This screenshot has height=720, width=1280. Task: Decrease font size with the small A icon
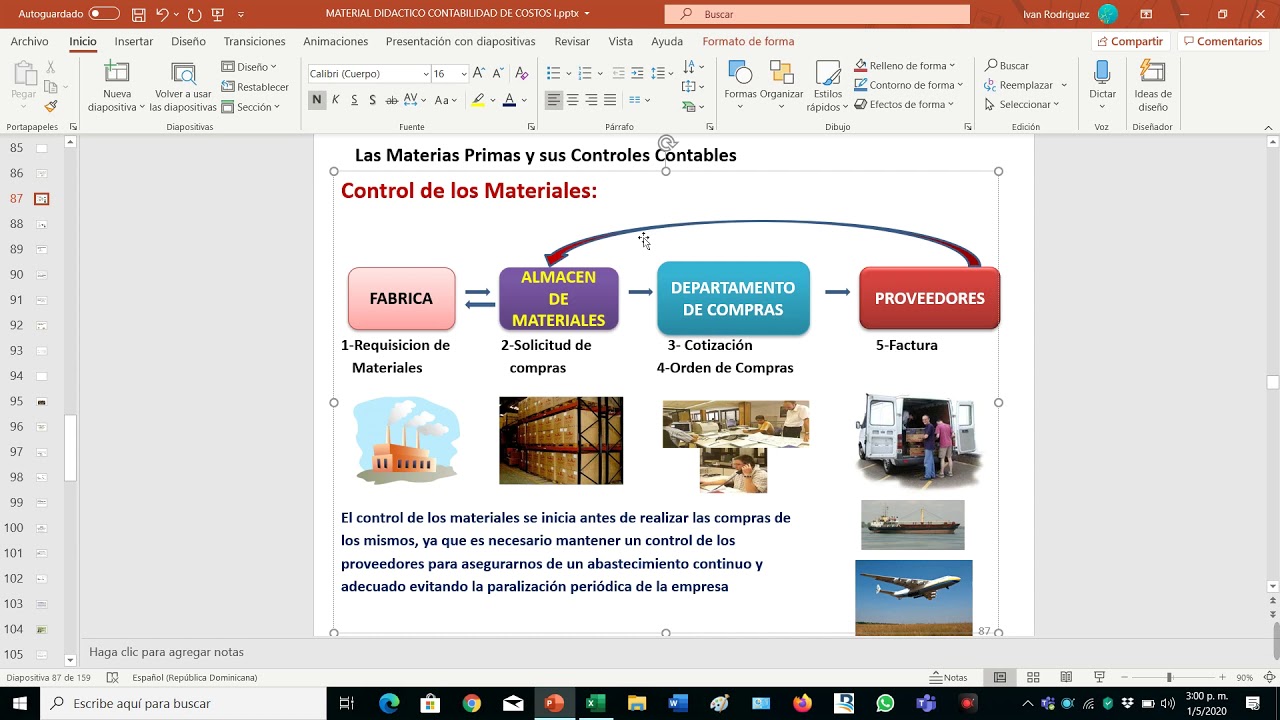[x=497, y=73]
